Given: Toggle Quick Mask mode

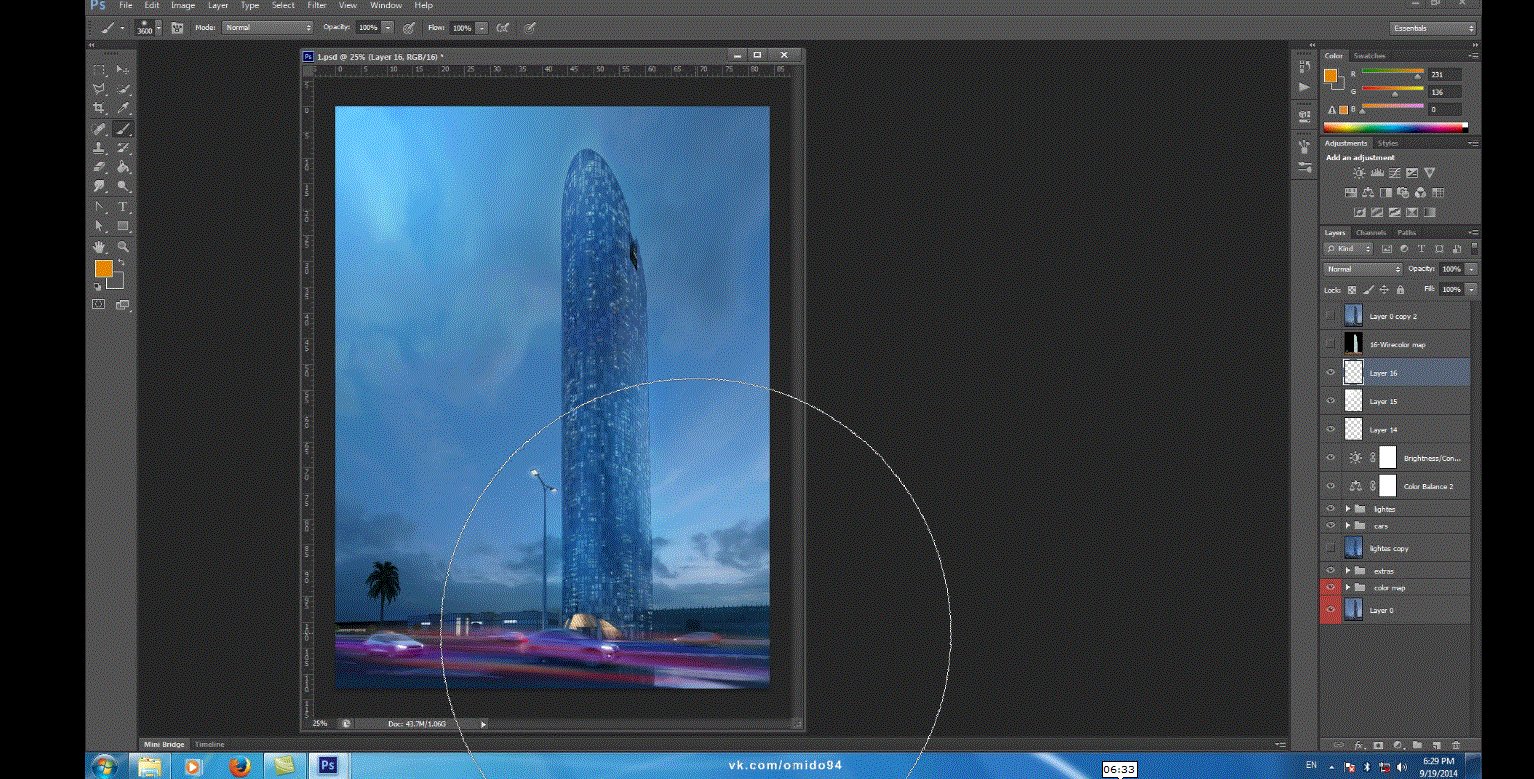Looking at the screenshot, I should click(x=100, y=304).
